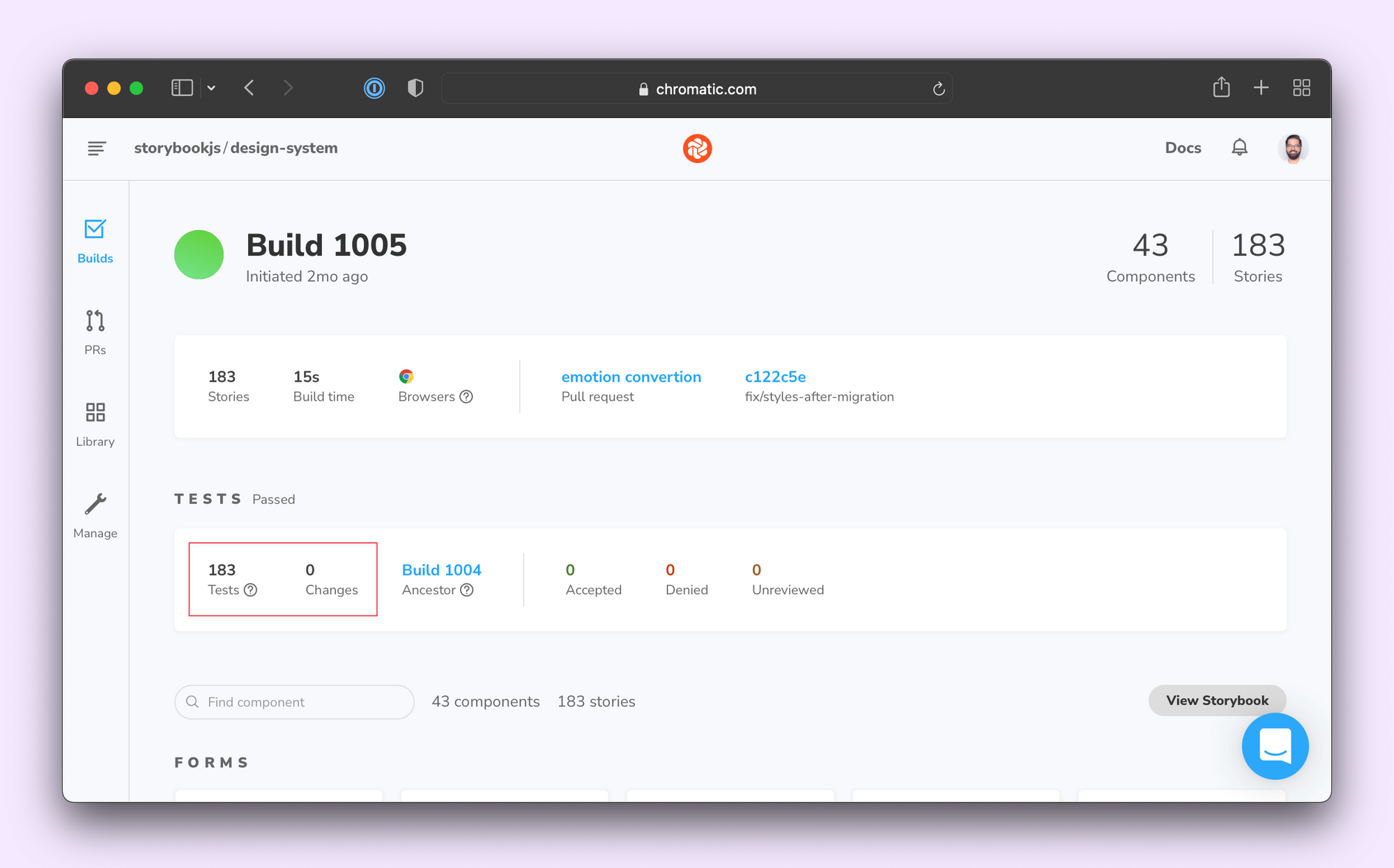The height and width of the screenshot is (868, 1394).
Task: Open the Build 1004 ancestor link
Action: [441, 570]
